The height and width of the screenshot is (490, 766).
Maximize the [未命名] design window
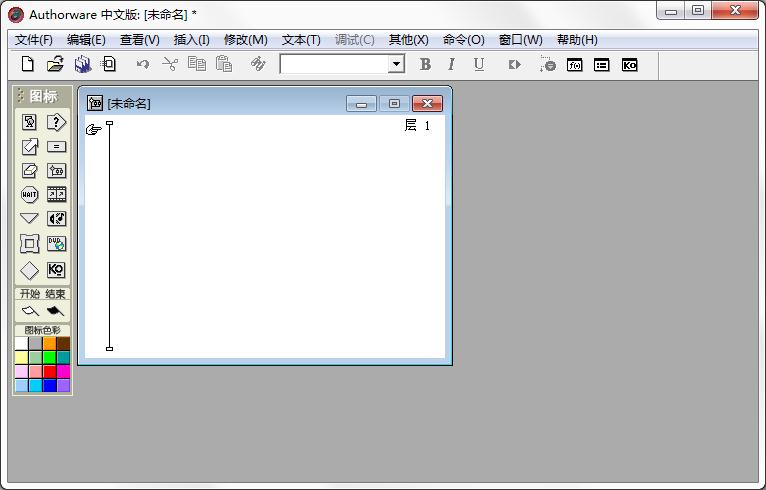pos(394,104)
